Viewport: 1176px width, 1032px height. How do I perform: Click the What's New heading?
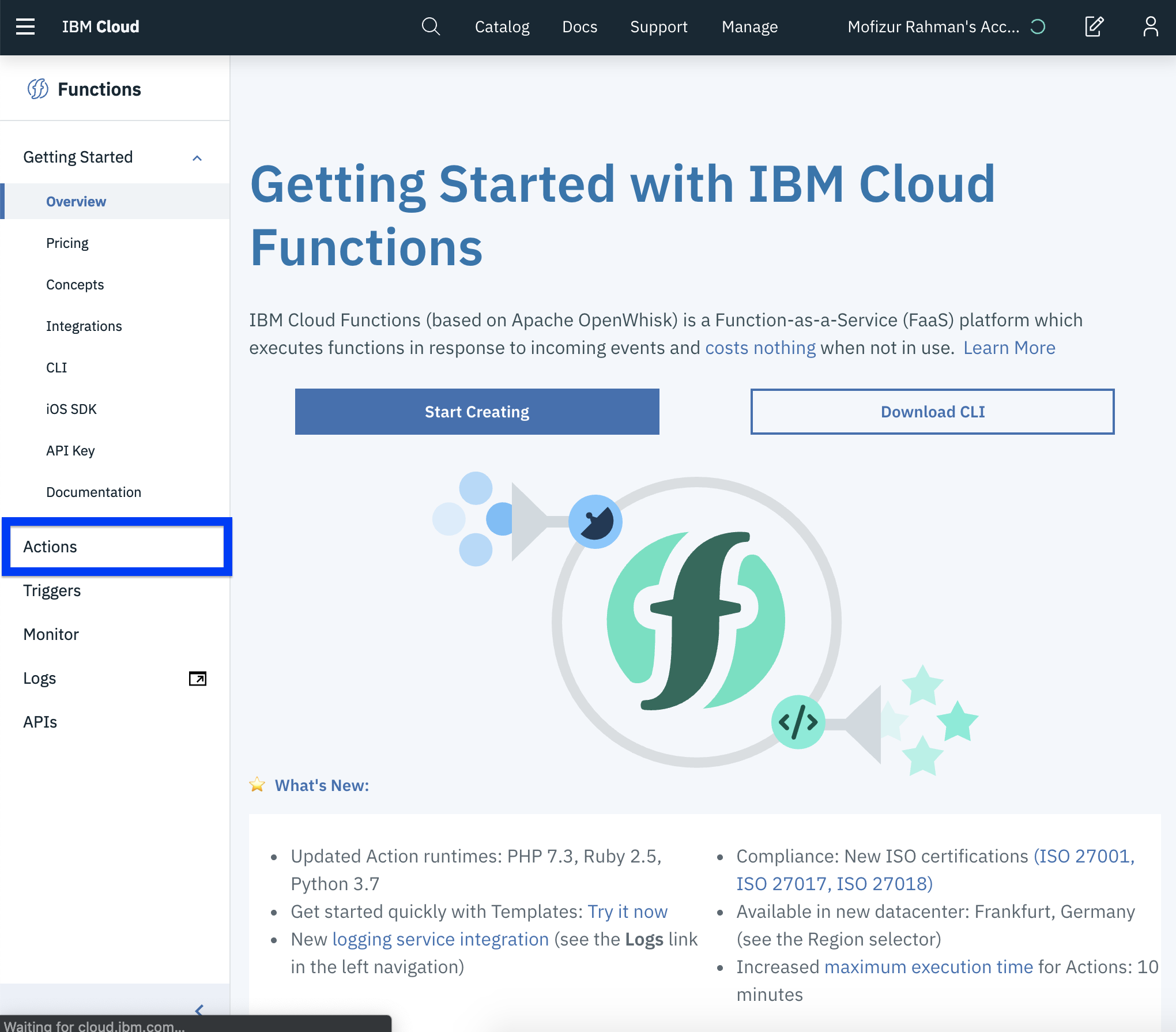(322, 785)
